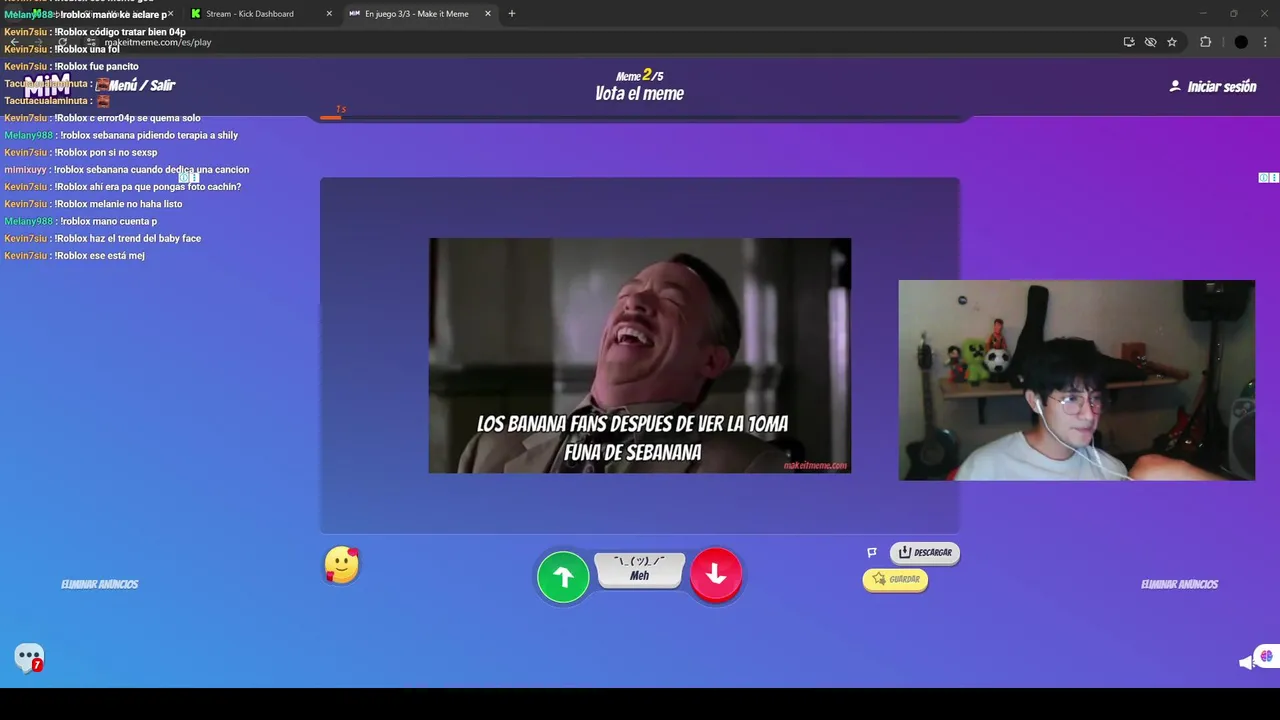Open the browser extensions puzzle icon
Image resolution: width=1280 pixels, height=720 pixels.
[1206, 42]
